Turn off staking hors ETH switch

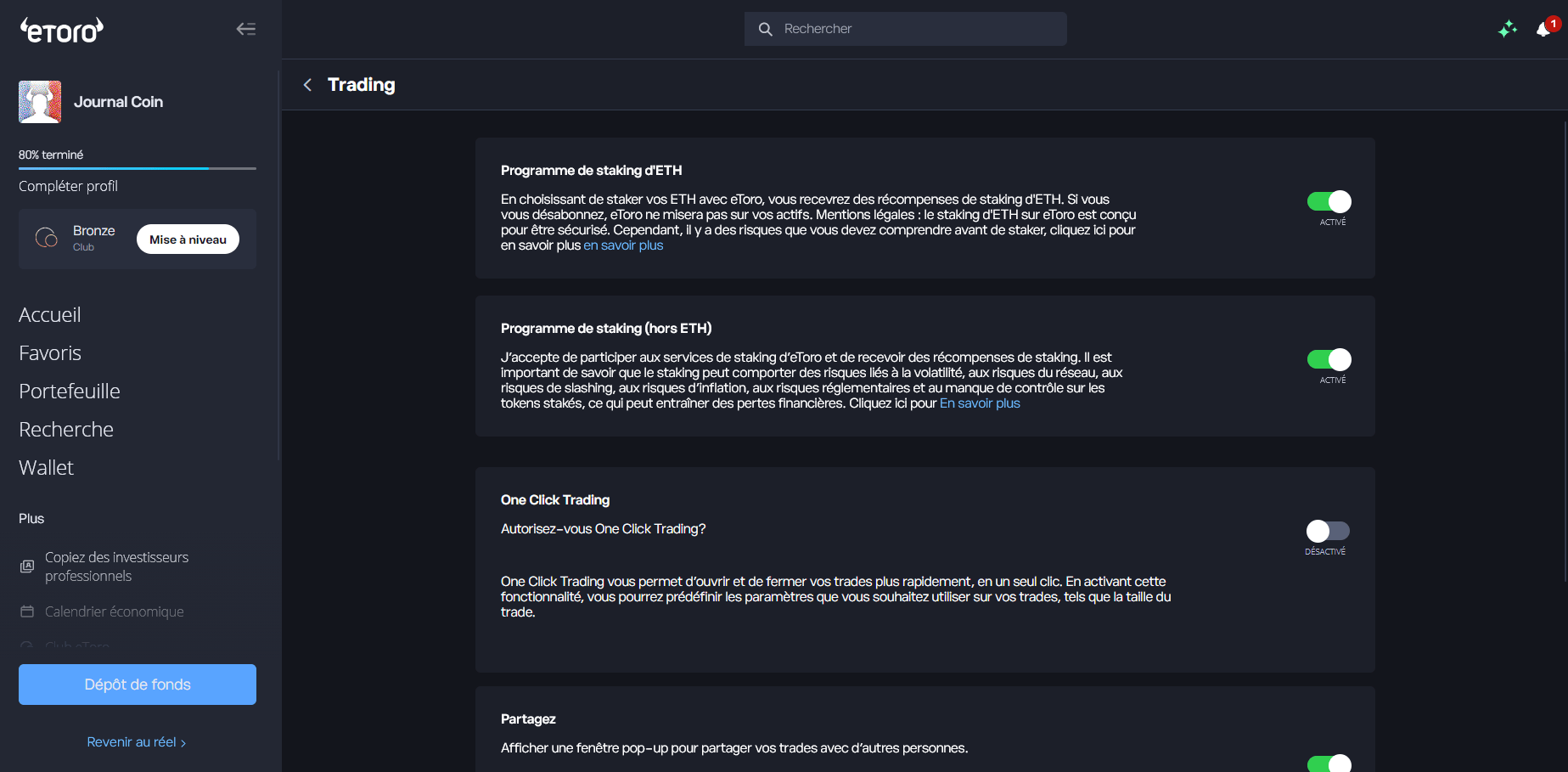pyautogui.click(x=1328, y=360)
